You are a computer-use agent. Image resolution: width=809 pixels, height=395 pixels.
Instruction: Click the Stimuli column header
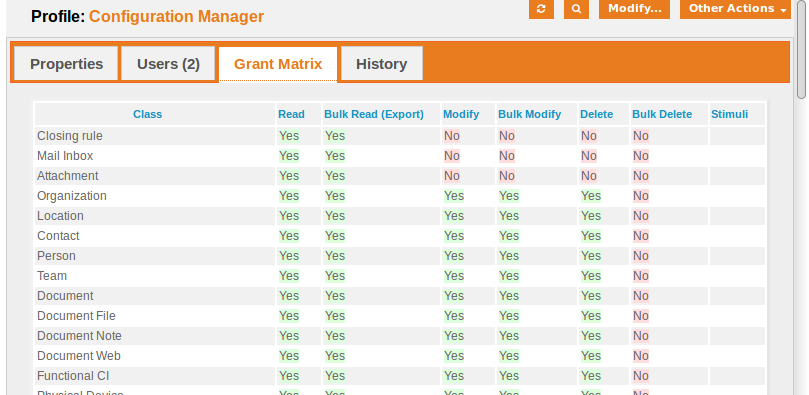(x=730, y=114)
